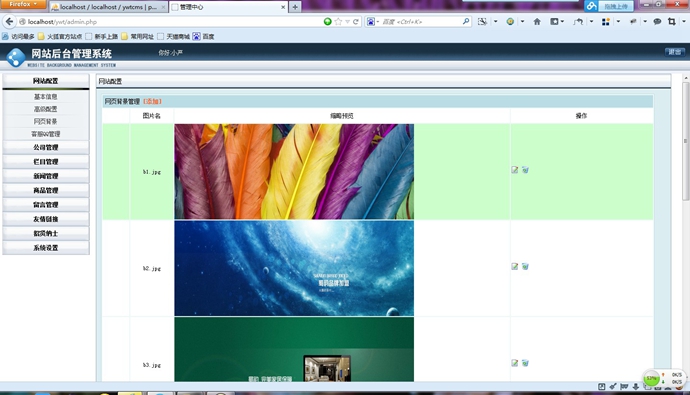The height and width of the screenshot is (395, 690).
Task: Expand the 商品管理 sidebar section
Action: [x=46, y=190]
